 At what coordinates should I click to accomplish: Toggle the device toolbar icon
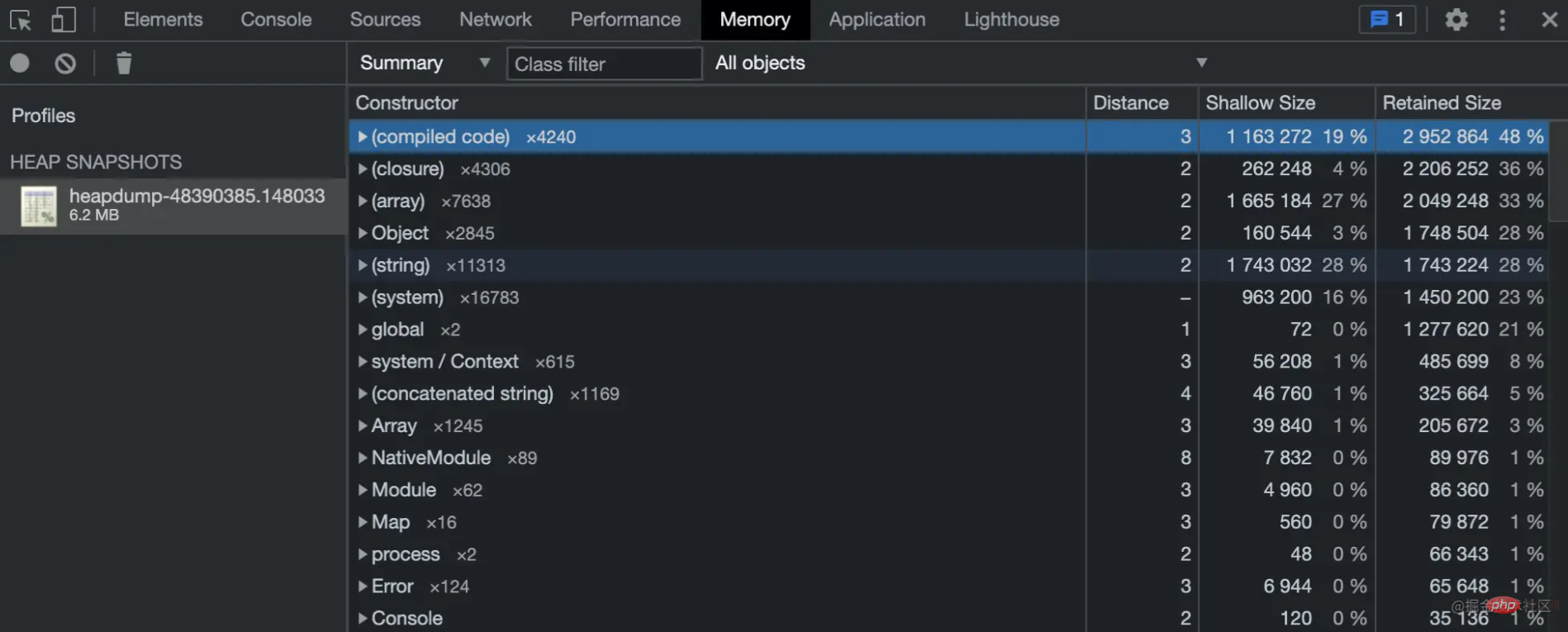click(64, 20)
